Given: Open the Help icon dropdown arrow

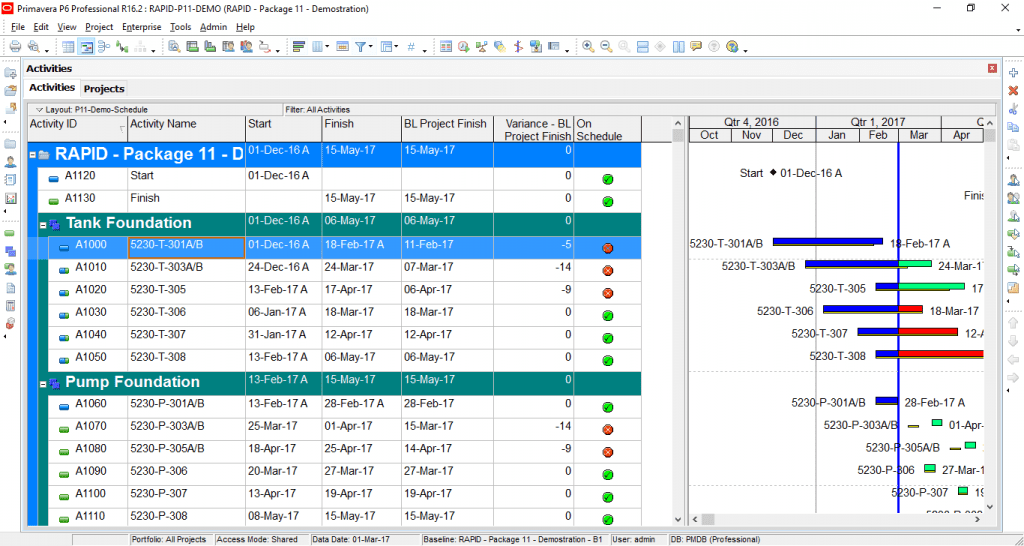Looking at the screenshot, I should coord(745,50).
